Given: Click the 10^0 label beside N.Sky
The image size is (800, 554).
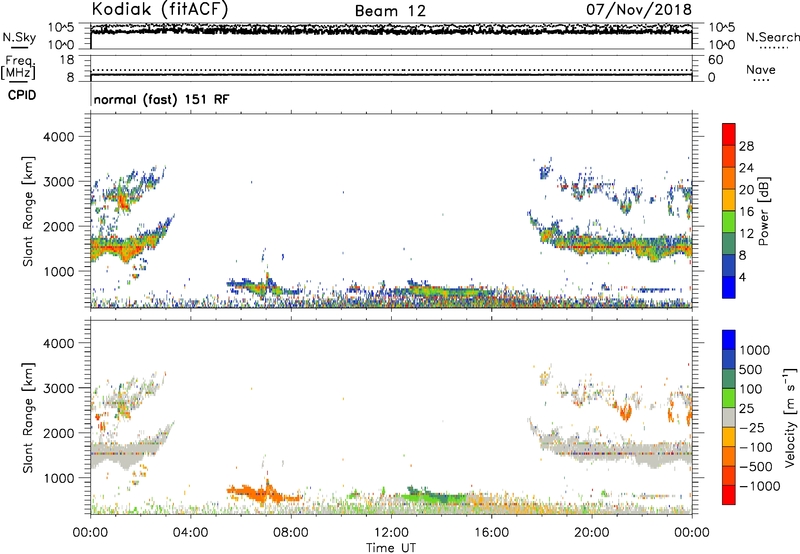Looking at the screenshot, I should (x=63, y=45).
